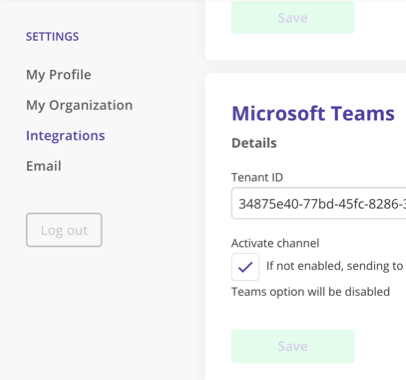Screen dimensions: 406x380
Task: Click the Microsoft Teams heading
Action: tap(313, 113)
